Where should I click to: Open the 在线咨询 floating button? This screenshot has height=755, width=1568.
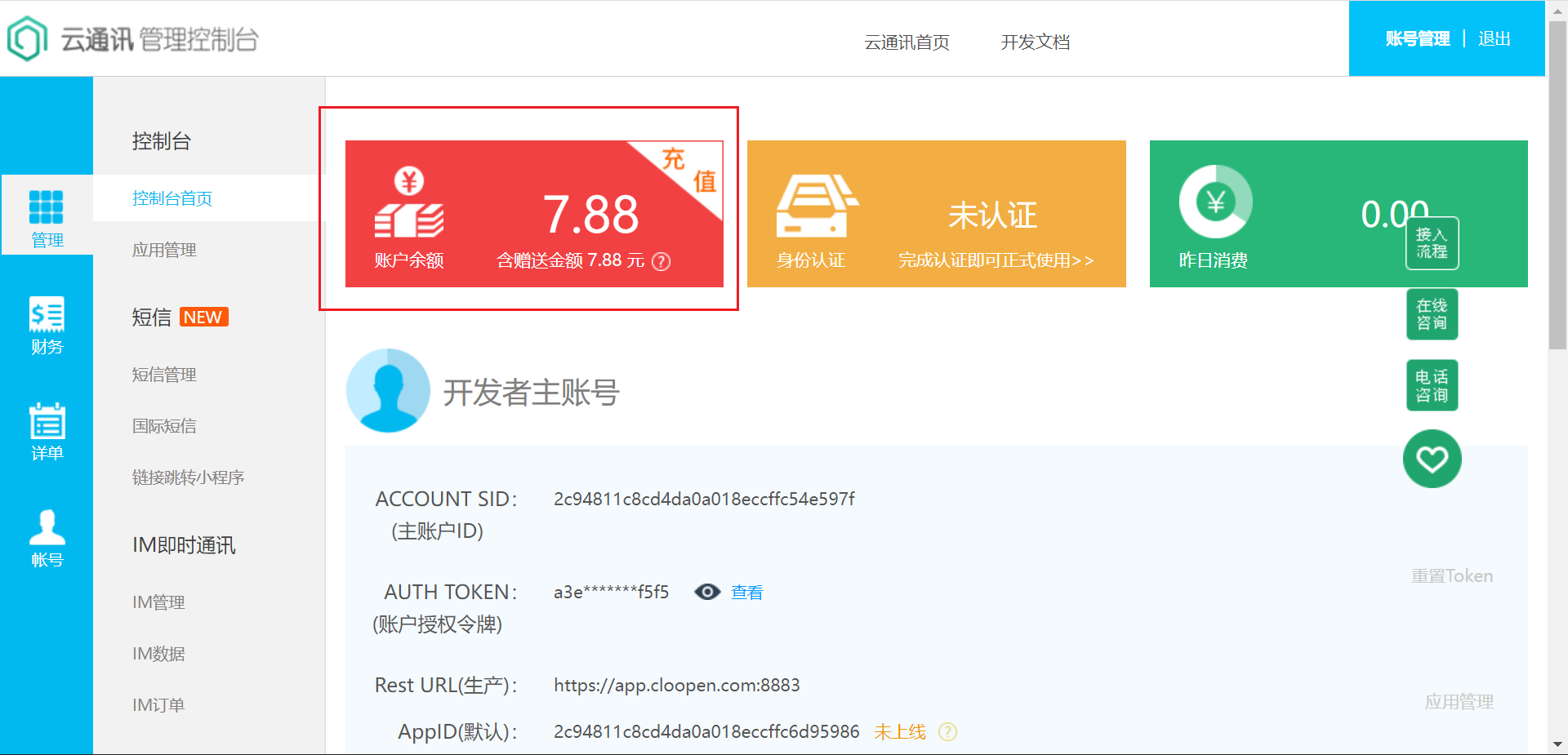click(x=1432, y=314)
